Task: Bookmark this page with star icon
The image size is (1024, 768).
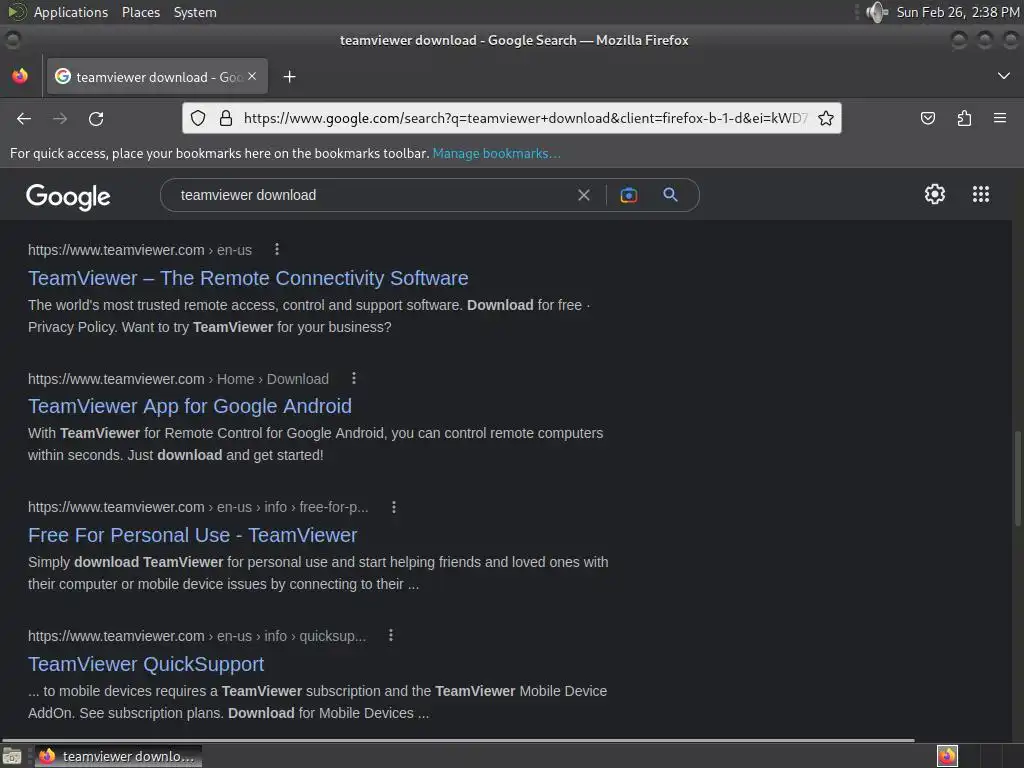Action: [x=825, y=118]
